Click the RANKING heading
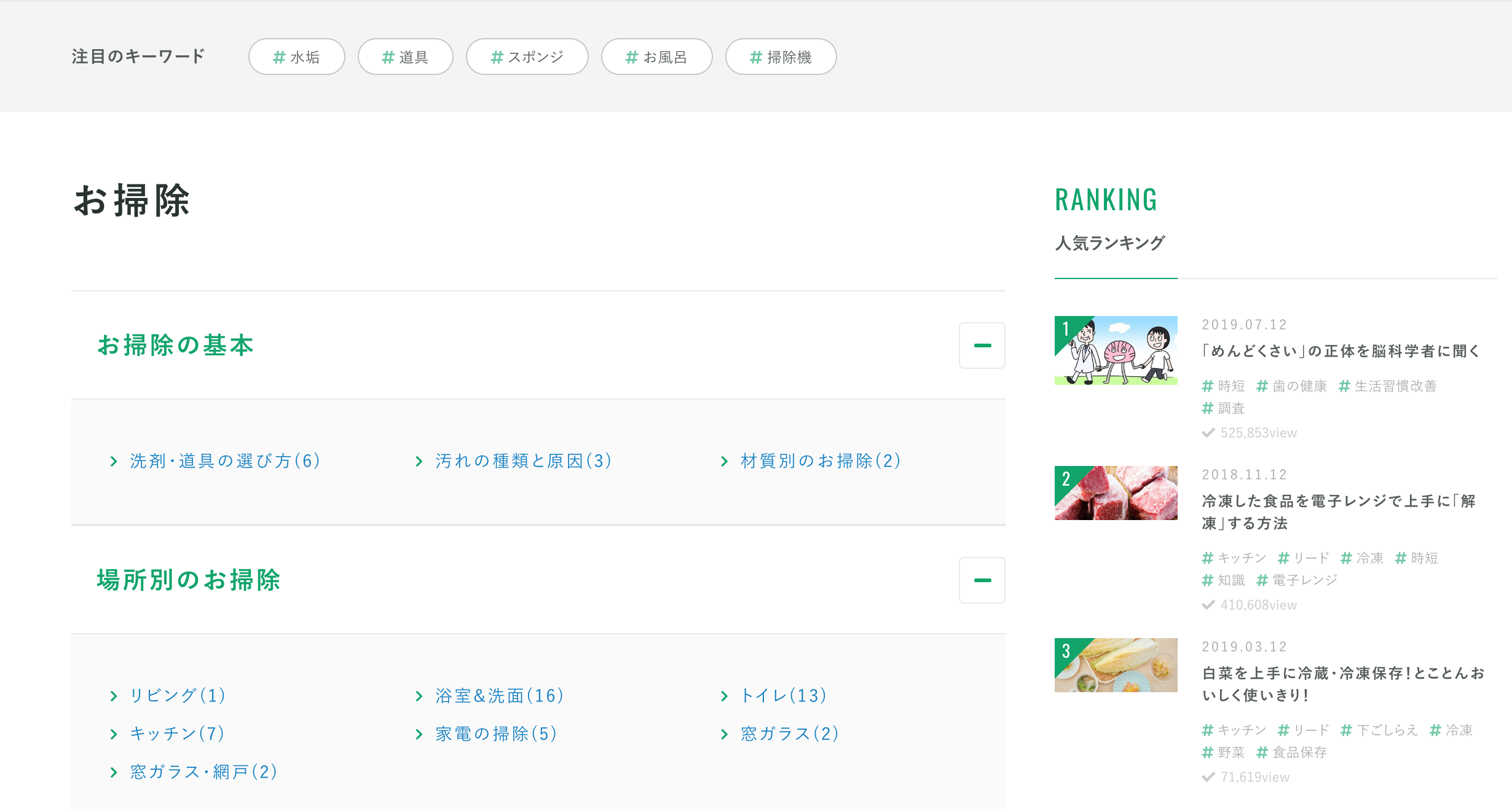Image resolution: width=1512 pixels, height=809 pixels. pyautogui.click(x=1106, y=200)
